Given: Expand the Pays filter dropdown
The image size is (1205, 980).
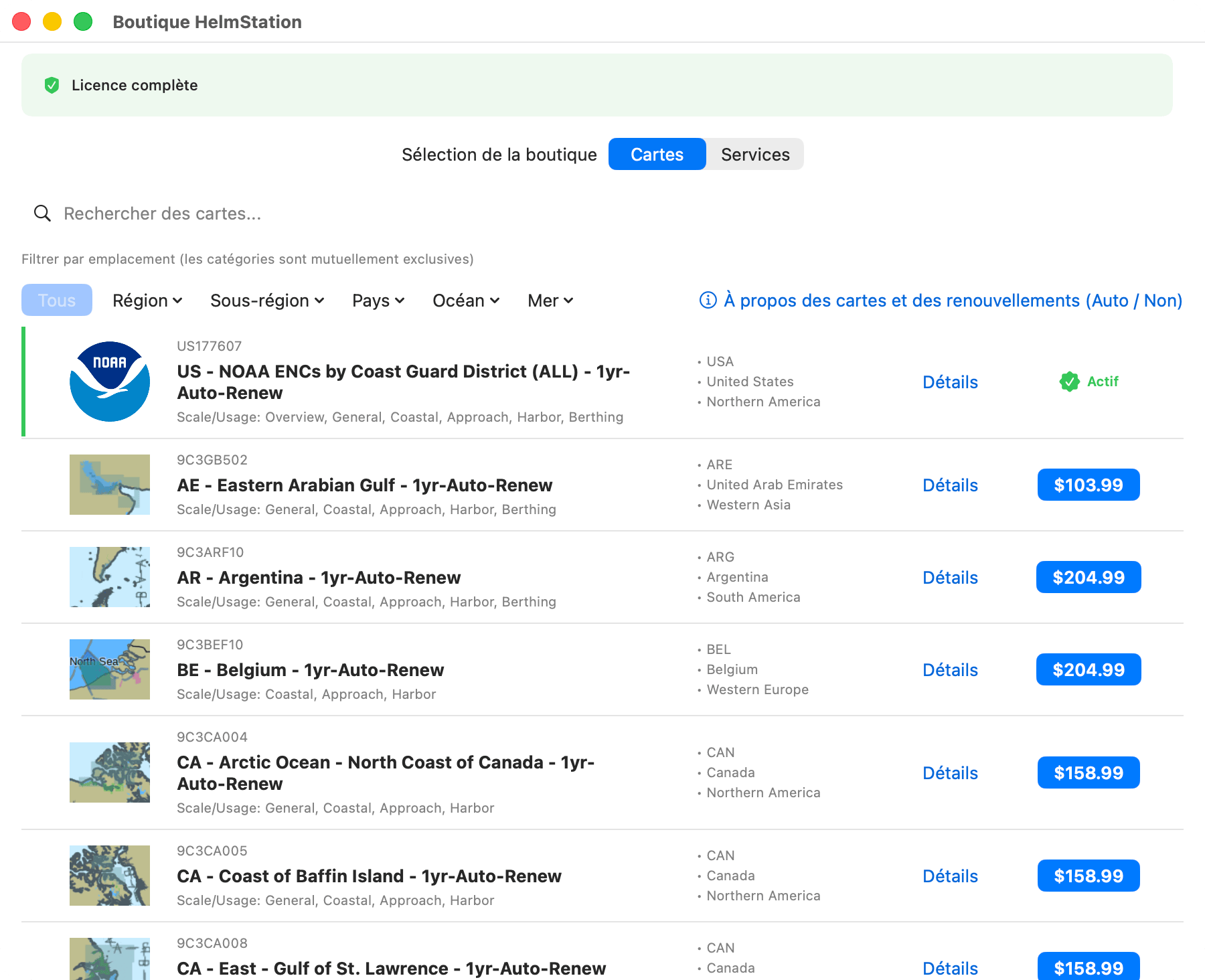Looking at the screenshot, I should [378, 301].
